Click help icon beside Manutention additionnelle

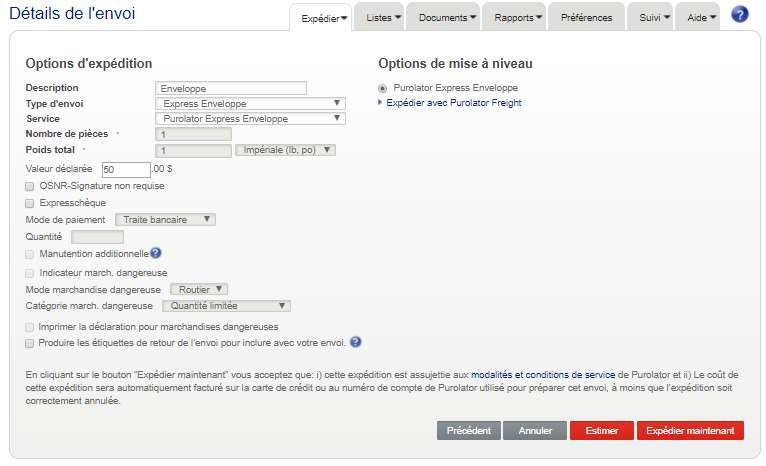tap(156, 254)
